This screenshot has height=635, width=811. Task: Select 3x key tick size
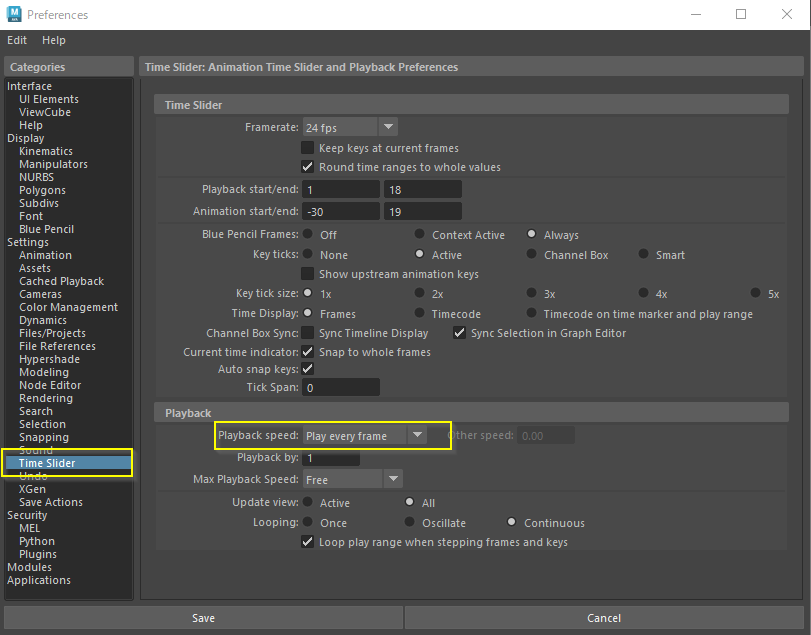(x=532, y=294)
